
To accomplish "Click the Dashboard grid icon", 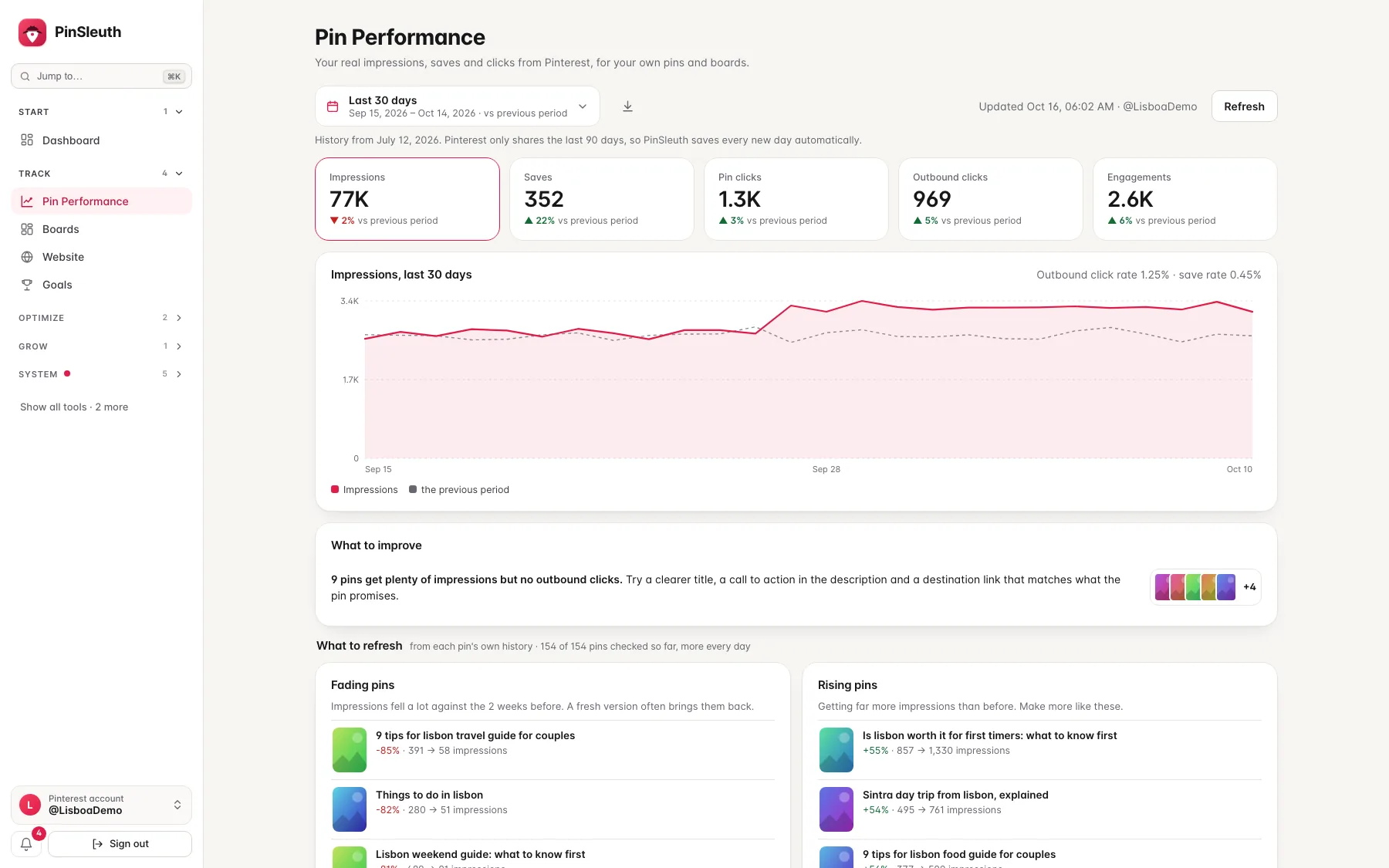I will pos(27,140).
